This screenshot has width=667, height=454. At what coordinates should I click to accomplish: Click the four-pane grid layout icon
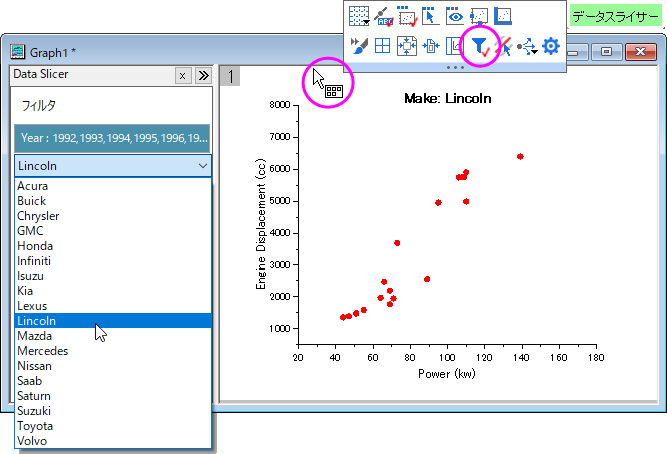tap(382, 46)
